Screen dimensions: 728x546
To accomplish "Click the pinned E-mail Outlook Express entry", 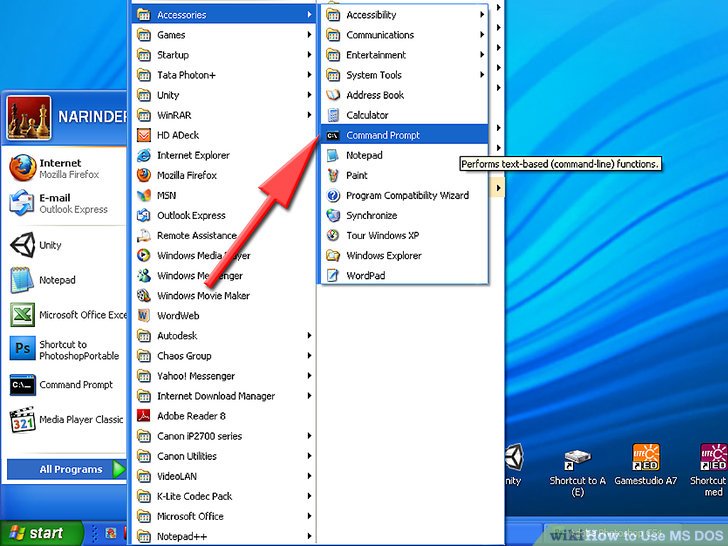I will click(x=64, y=203).
